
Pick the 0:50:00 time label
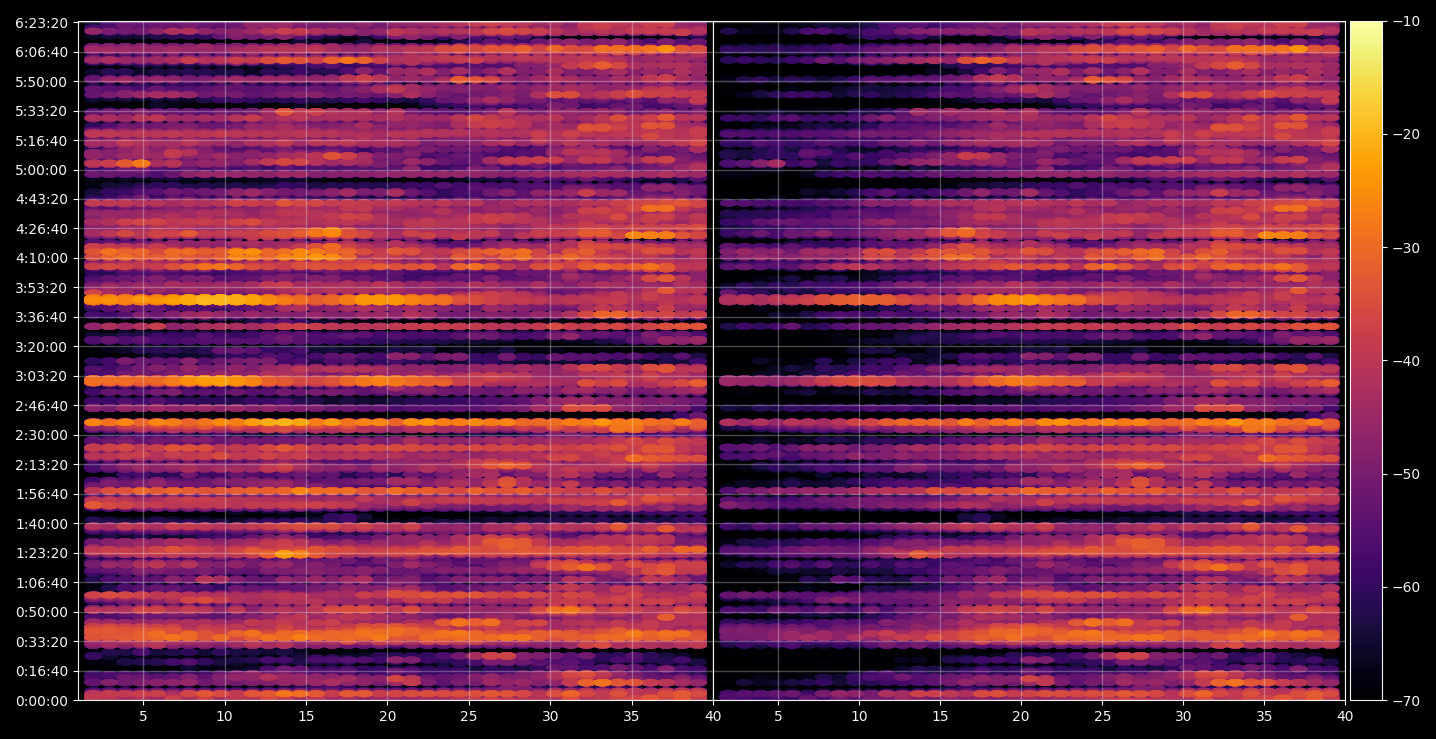42,612
